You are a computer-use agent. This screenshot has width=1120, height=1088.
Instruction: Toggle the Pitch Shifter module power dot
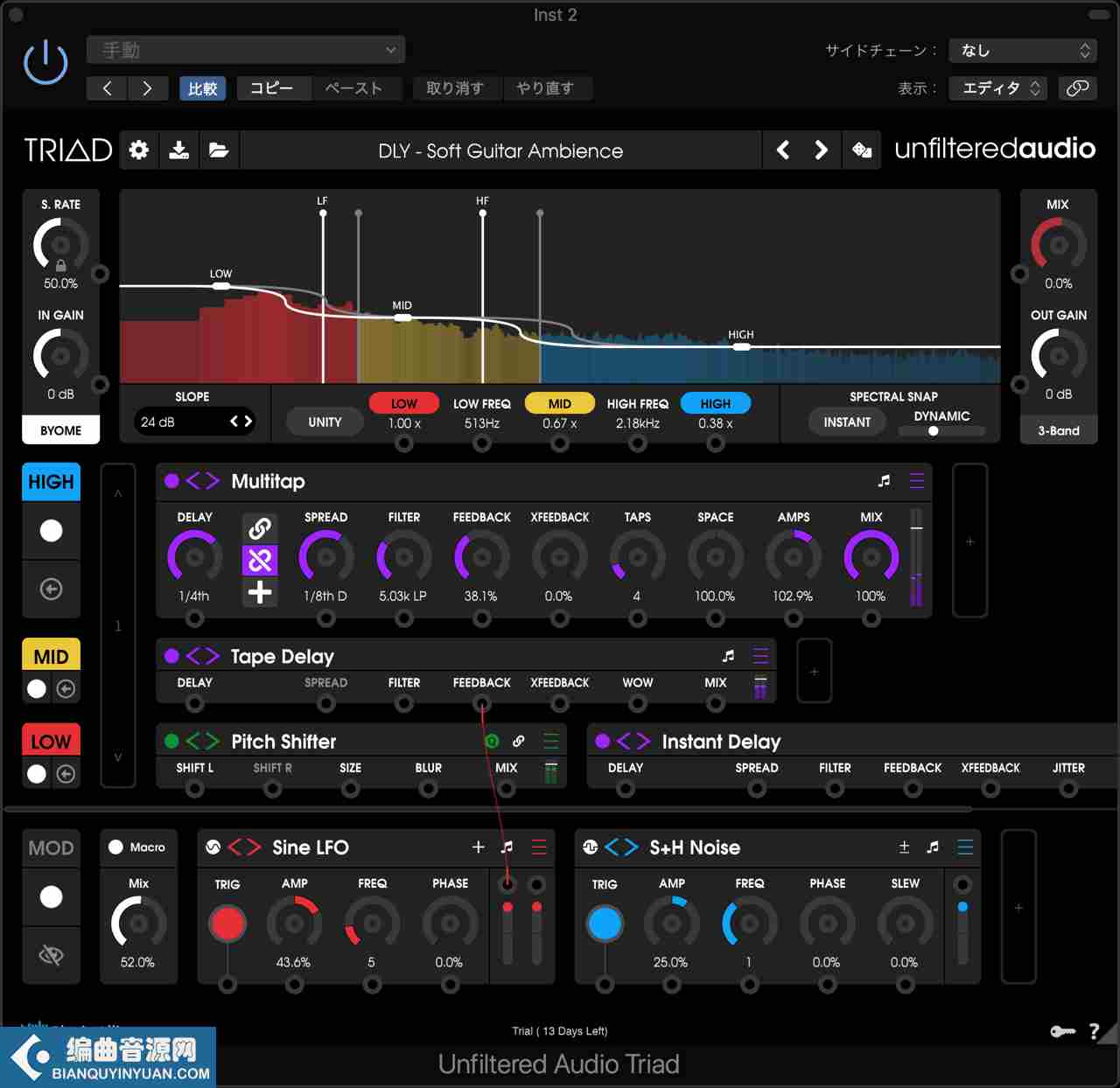click(x=171, y=741)
